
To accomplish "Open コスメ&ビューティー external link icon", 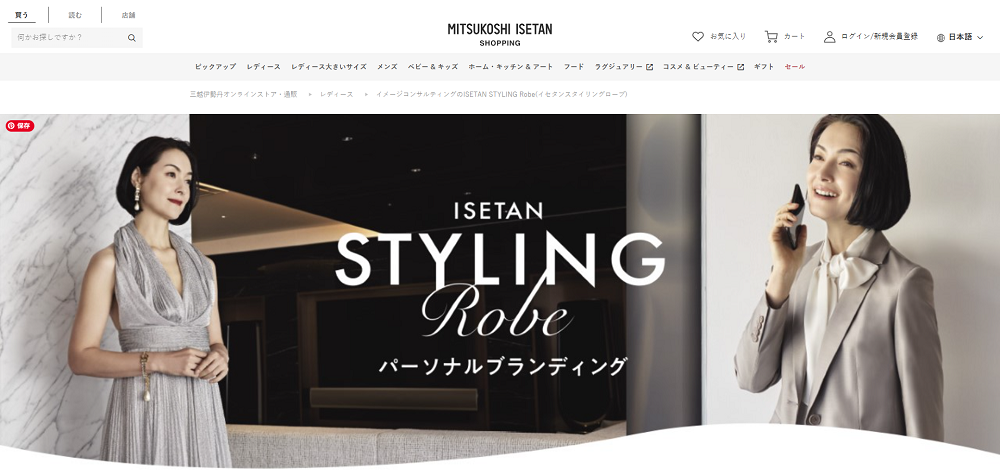I will [x=740, y=67].
